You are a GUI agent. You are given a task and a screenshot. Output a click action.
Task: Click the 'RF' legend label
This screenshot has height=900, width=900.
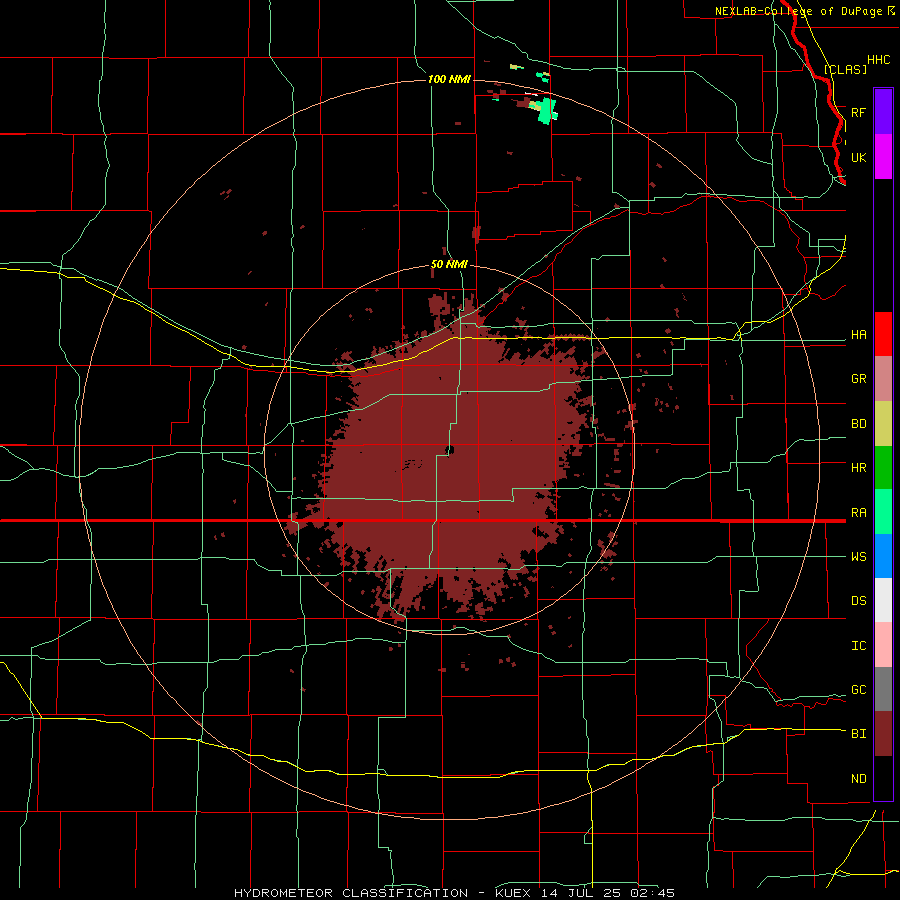point(858,112)
